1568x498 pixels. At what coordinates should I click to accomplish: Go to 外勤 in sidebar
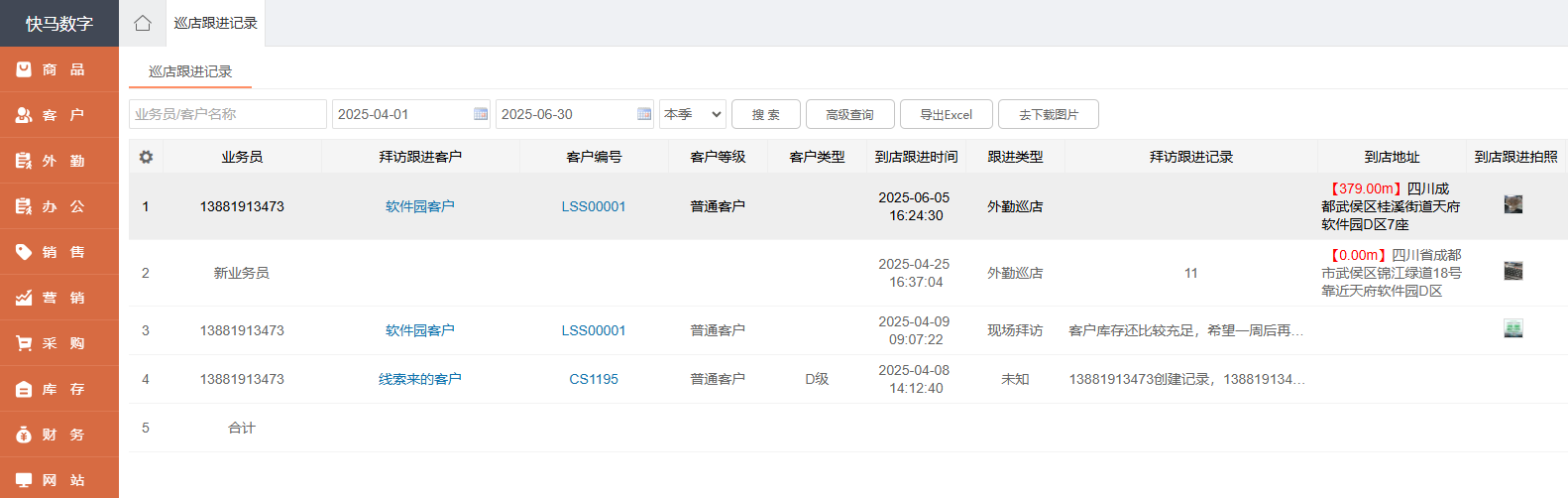(59, 161)
